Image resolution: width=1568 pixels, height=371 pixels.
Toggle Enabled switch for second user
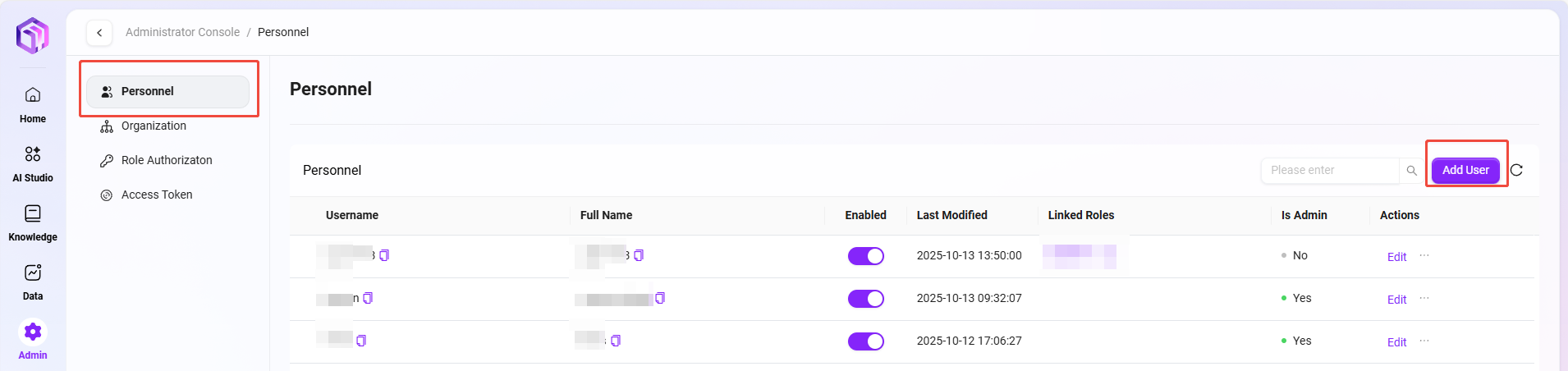(x=865, y=299)
